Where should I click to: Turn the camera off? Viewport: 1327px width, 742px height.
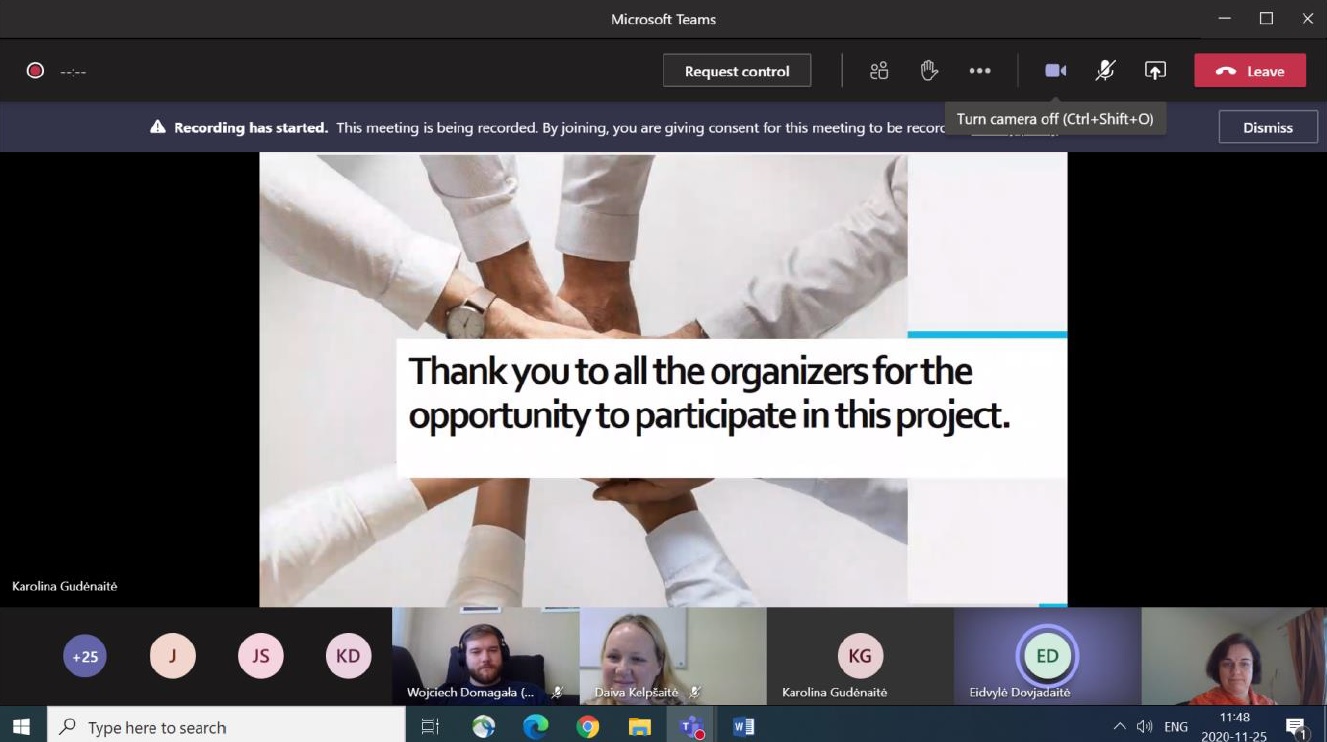(x=1055, y=71)
